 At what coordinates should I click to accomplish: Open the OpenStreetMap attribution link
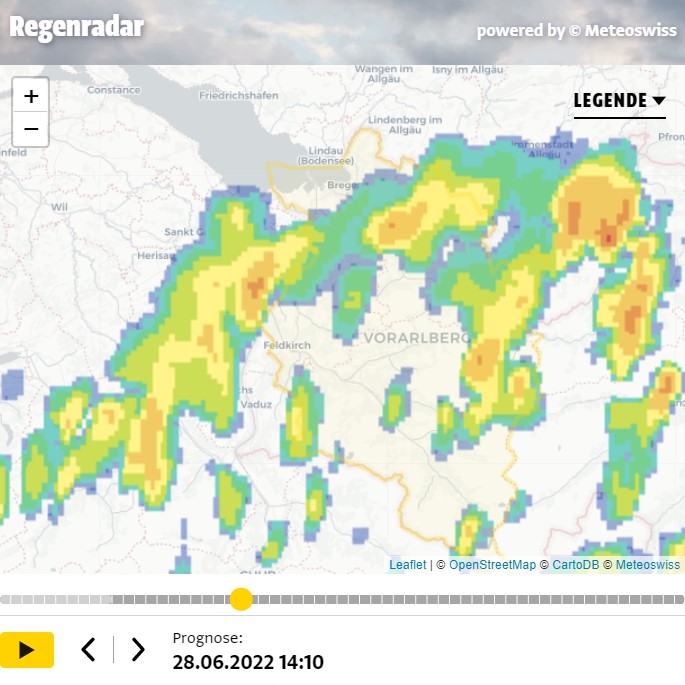[492, 565]
